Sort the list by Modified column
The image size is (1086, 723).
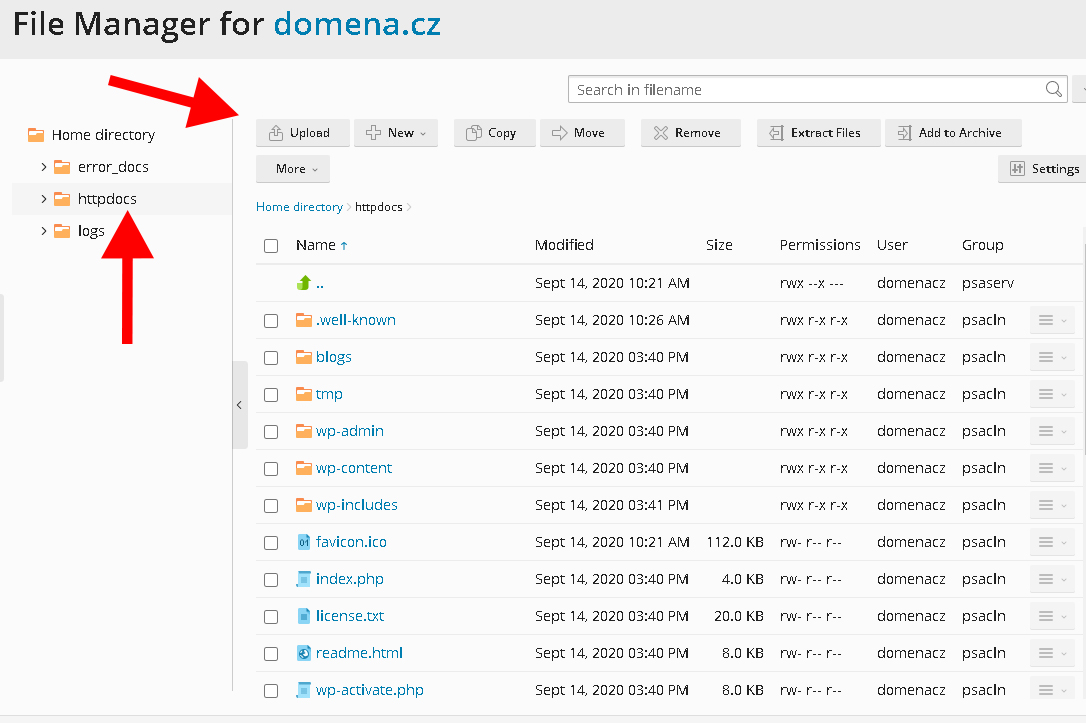coord(564,245)
